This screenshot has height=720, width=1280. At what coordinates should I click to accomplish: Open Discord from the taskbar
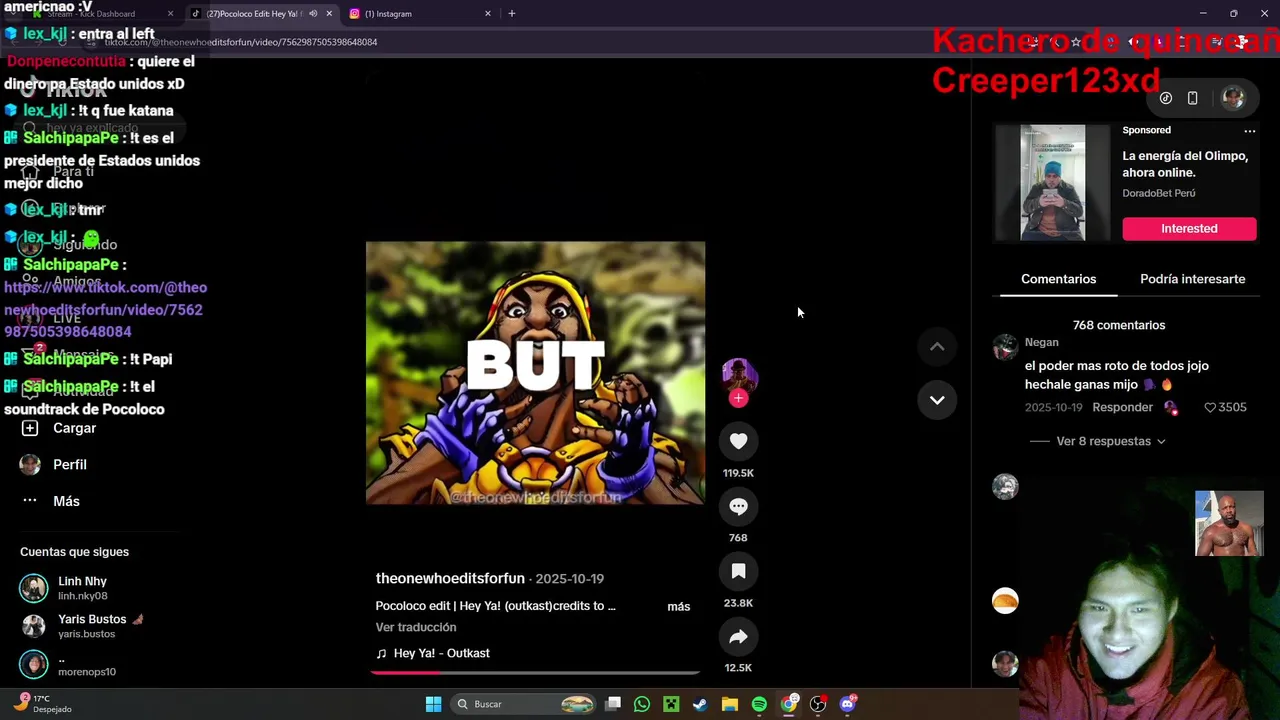(x=848, y=704)
